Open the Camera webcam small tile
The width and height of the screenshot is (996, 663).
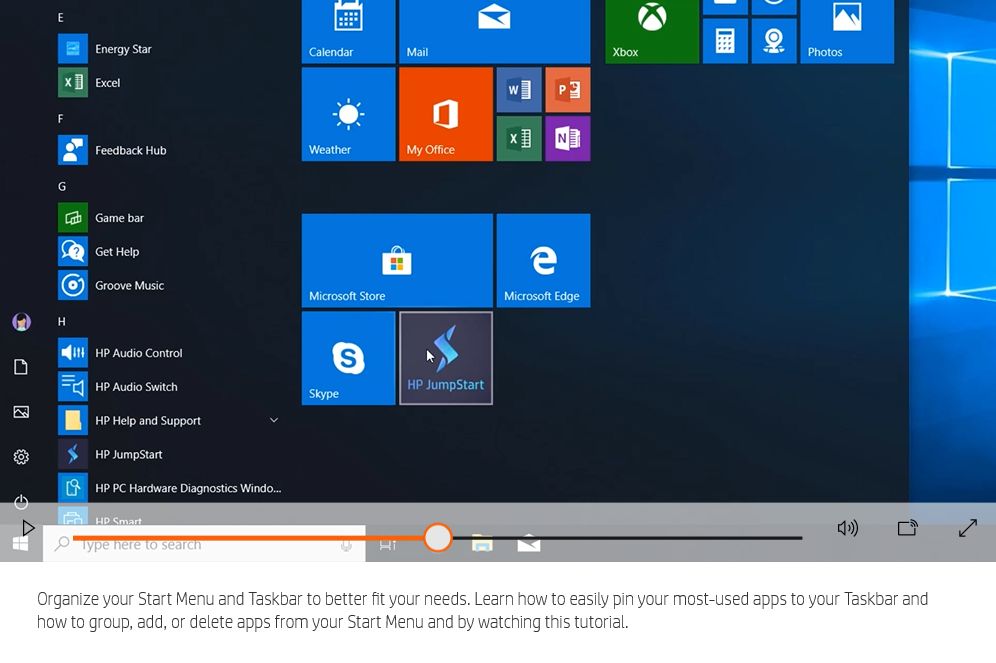(774, 41)
